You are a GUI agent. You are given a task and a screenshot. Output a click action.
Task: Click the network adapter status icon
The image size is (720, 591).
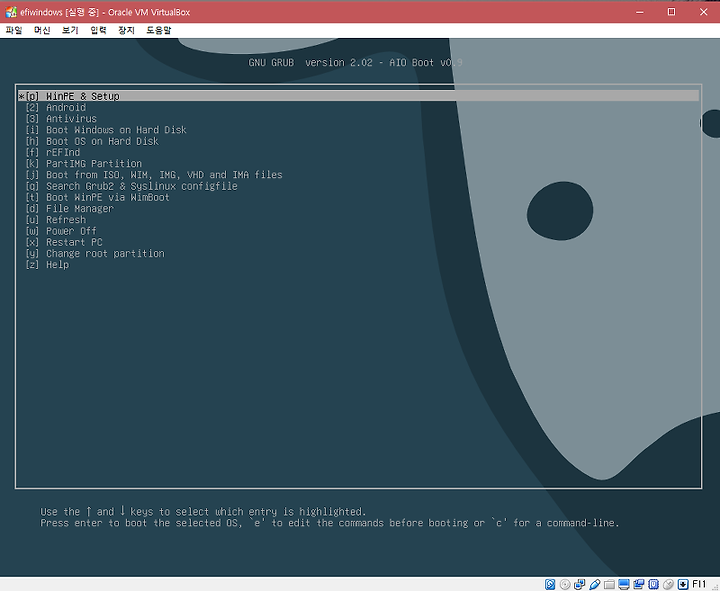coord(579,584)
